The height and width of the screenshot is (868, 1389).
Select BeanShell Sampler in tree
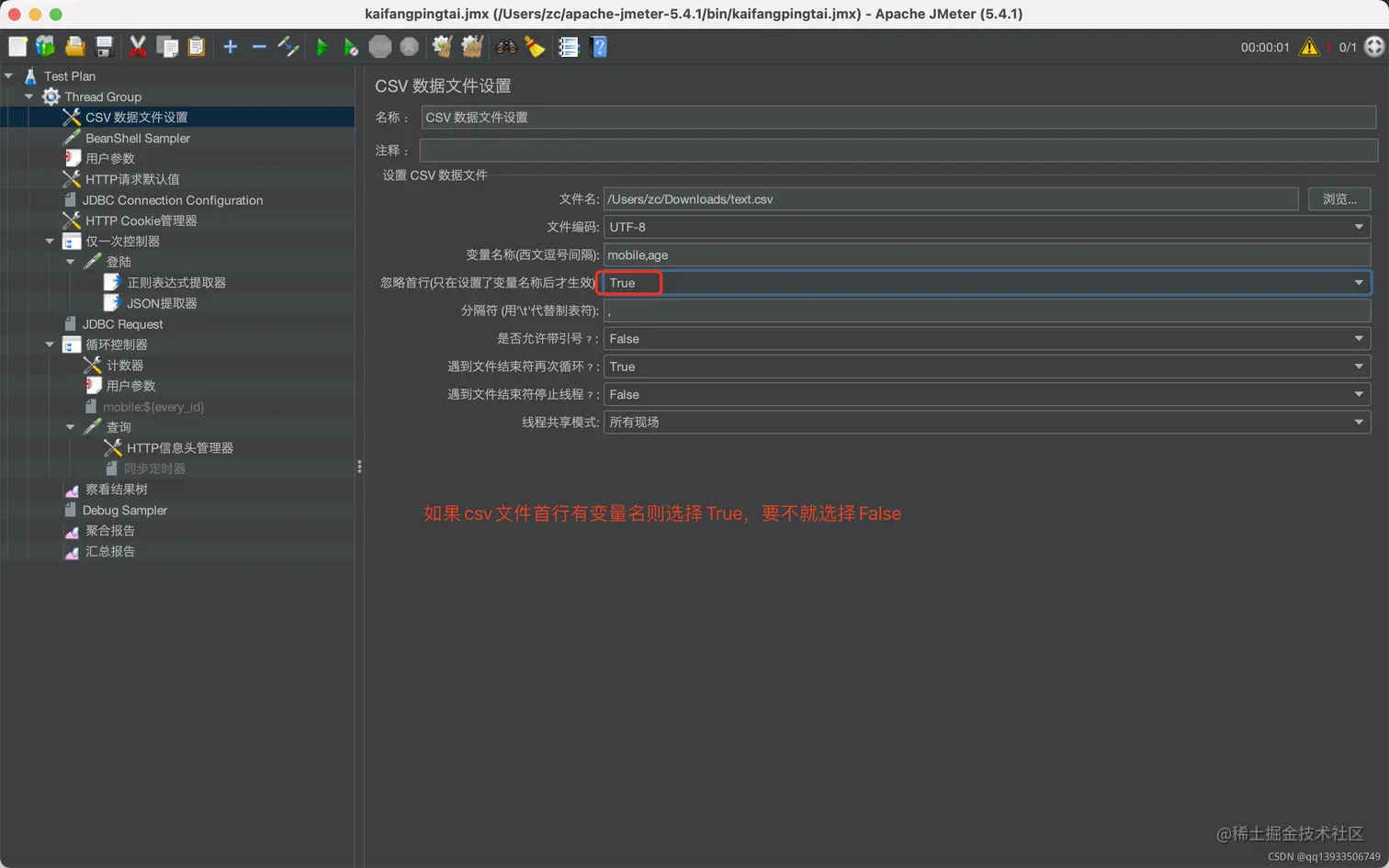tap(138, 138)
